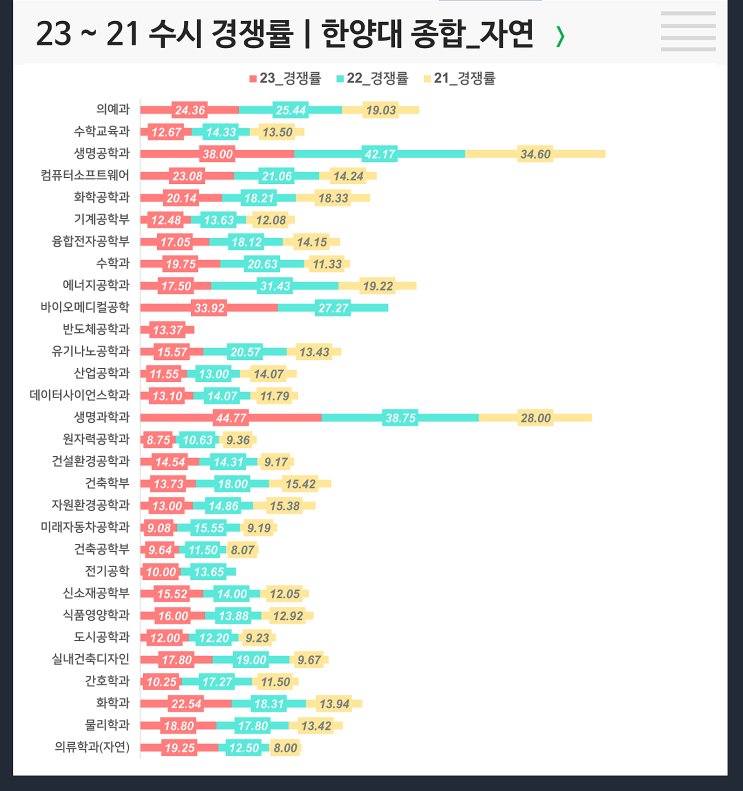Click the 8.00 value on 의류학과(자연) bar

tap(285, 748)
